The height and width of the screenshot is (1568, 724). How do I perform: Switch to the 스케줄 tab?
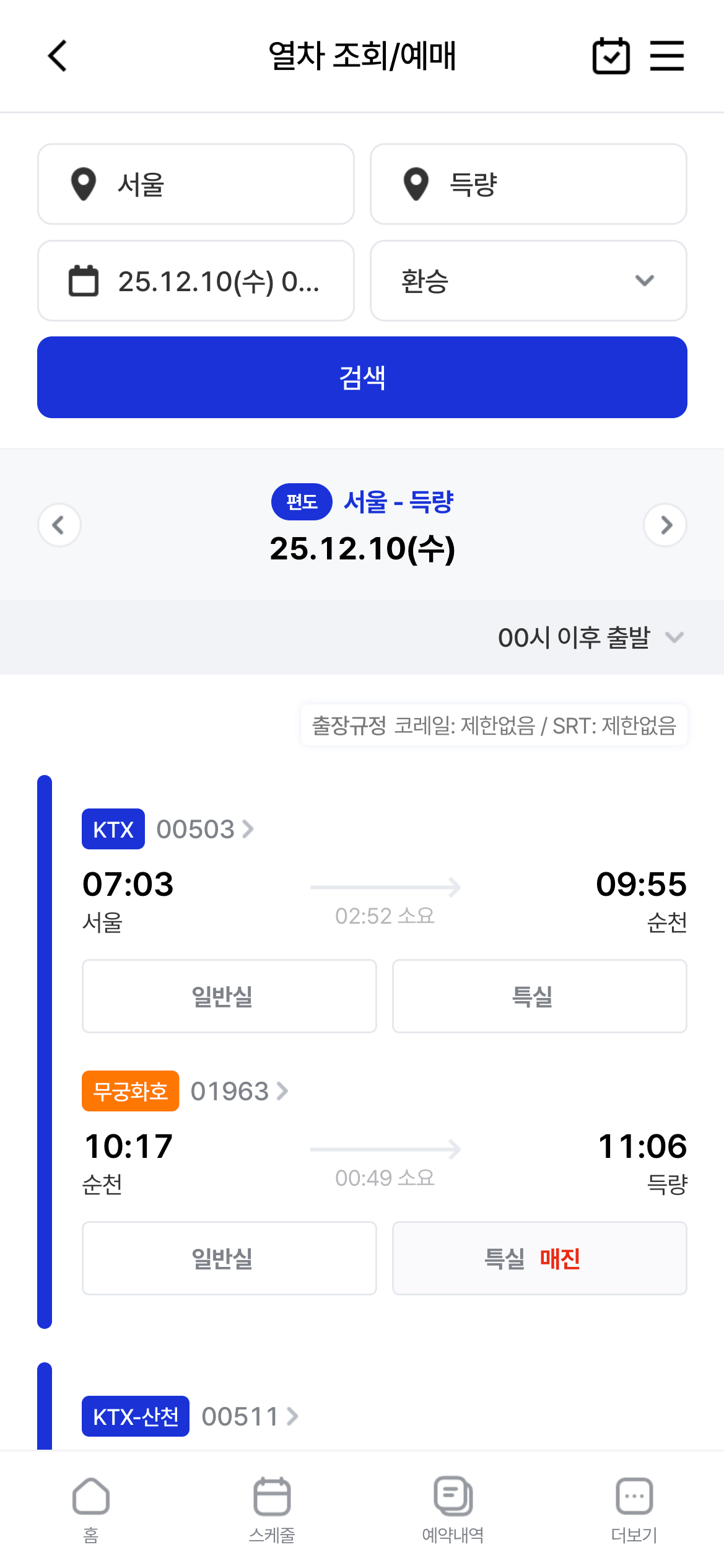pos(272,1509)
